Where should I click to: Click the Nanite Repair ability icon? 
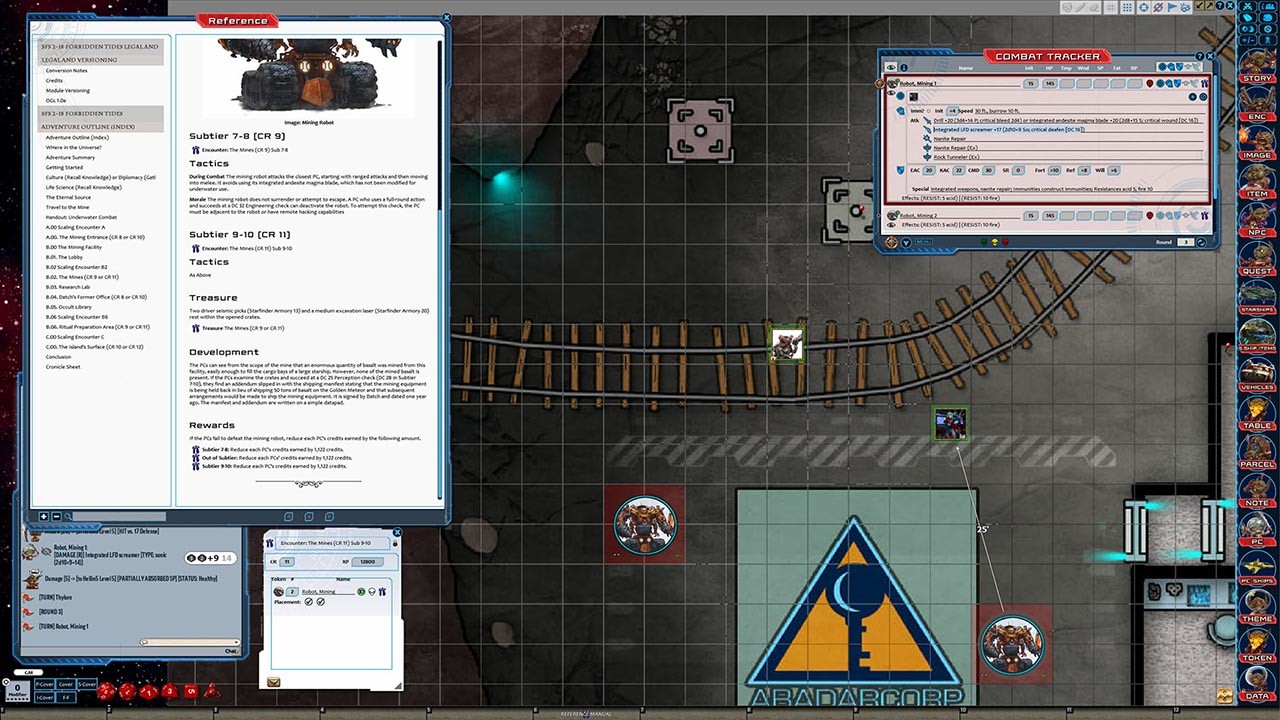[x=929, y=139]
